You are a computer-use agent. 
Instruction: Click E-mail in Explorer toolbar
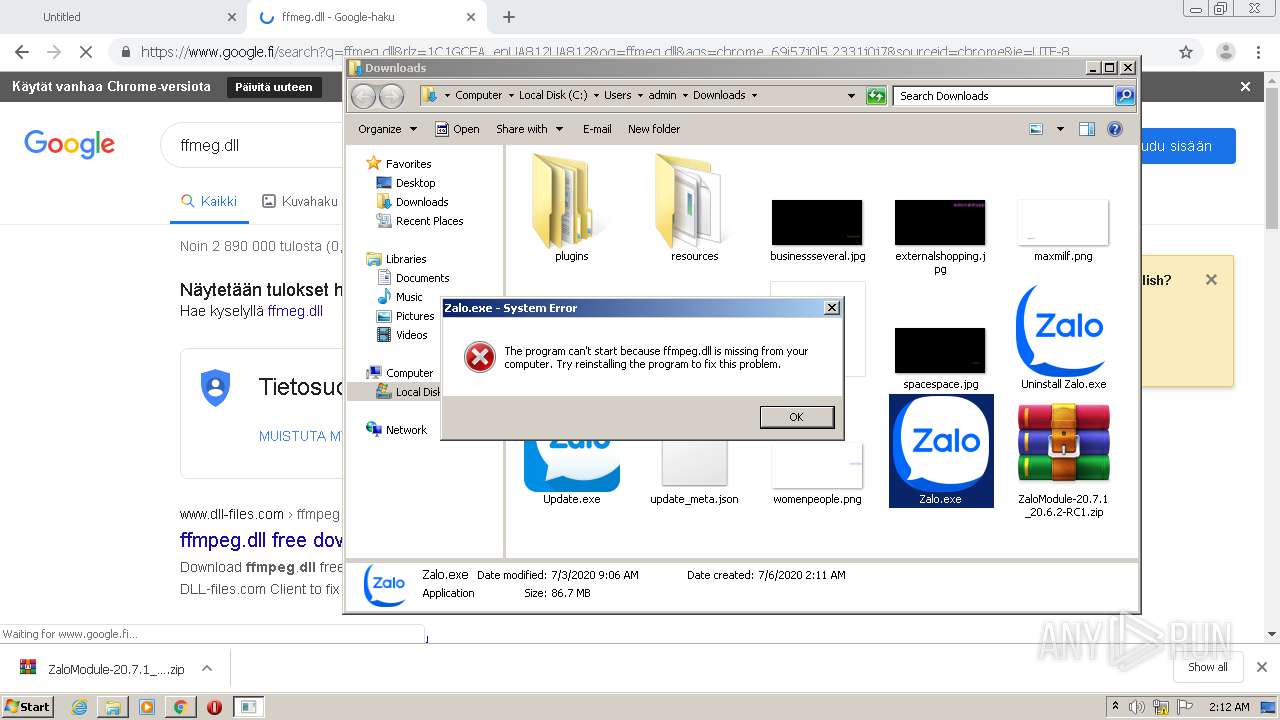pos(597,129)
